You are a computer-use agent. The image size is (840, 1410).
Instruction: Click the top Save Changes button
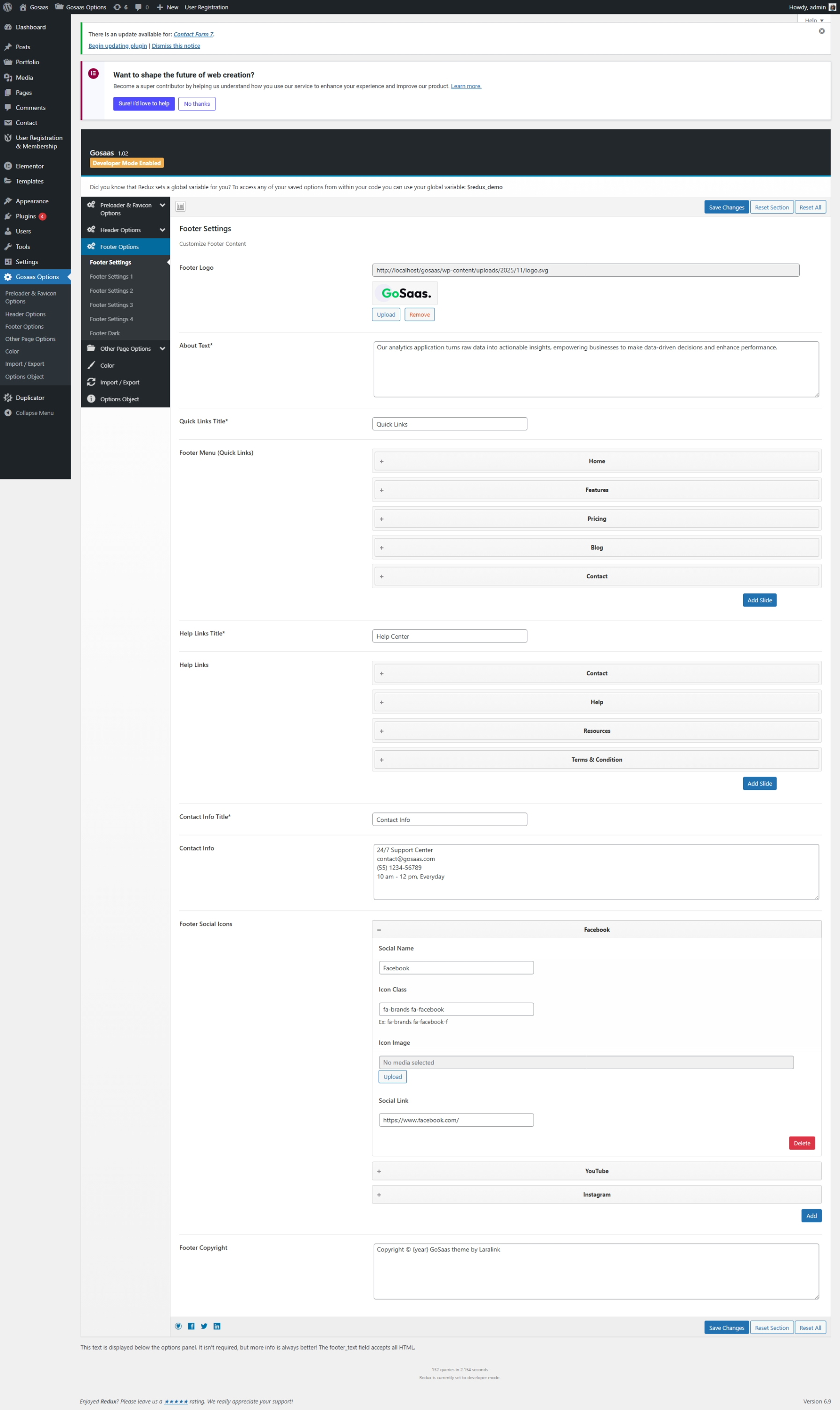[x=726, y=207]
